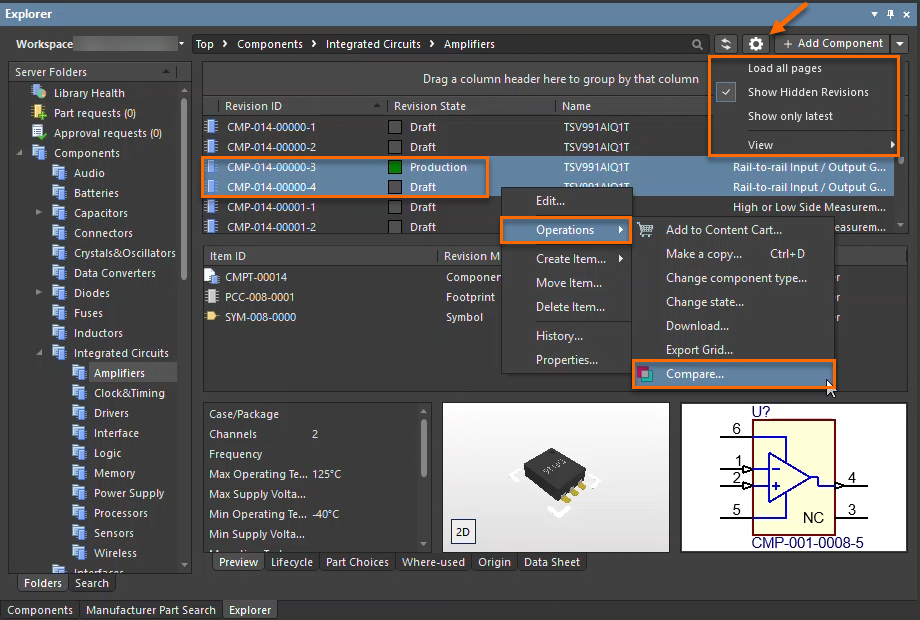Click Draft state swatch of CMP-014-00000-1
This screenshot has height=620, width=920.
[395, 127]
